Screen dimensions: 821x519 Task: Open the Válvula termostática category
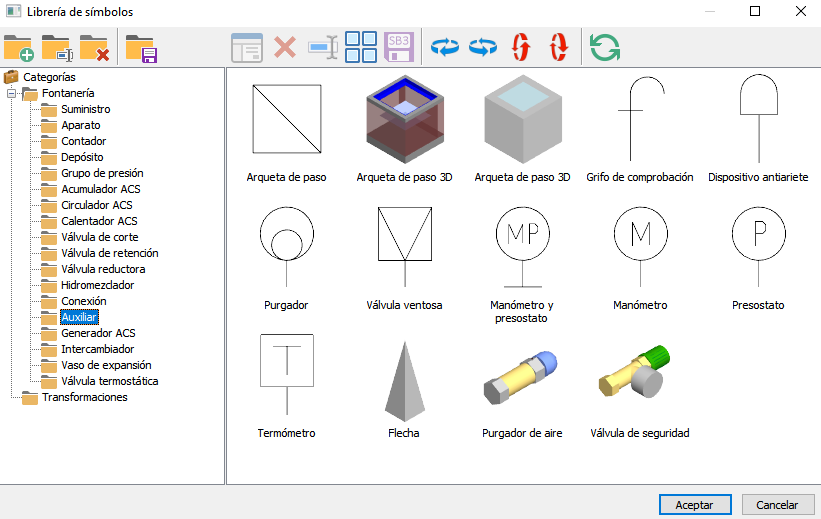[109, 381]
